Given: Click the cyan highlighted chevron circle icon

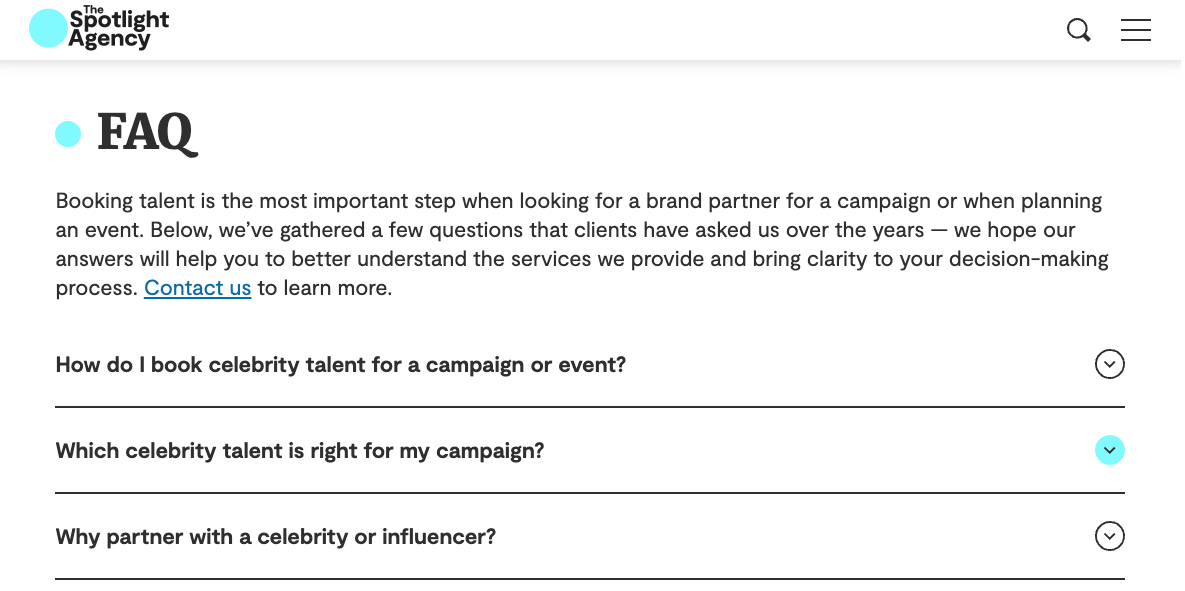Looking at the screenshot, I should coord(1109,450).
